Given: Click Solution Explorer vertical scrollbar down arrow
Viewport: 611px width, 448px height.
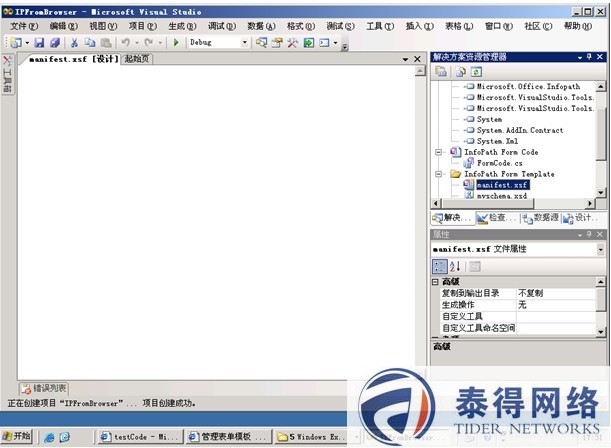Looking at the screenshot, I should point(600,192).
